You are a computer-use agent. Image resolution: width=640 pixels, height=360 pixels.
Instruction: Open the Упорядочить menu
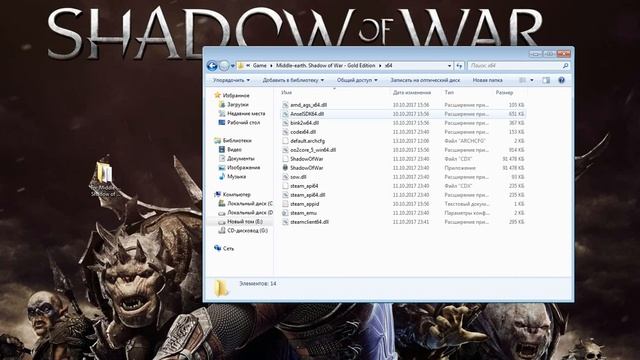click(231, 80)
